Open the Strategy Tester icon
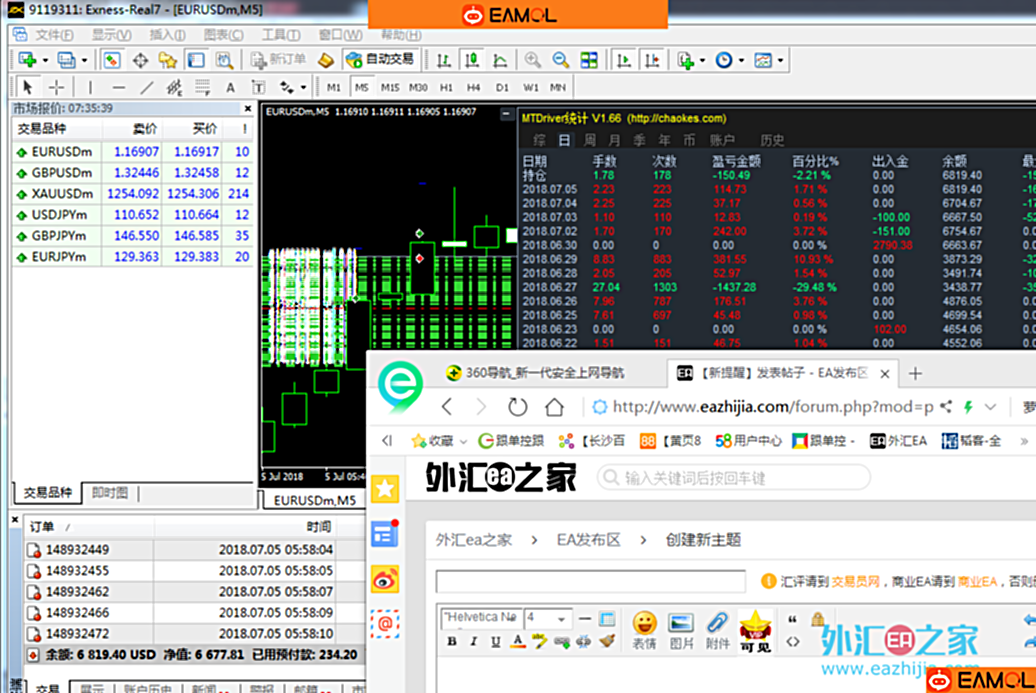 224,61
